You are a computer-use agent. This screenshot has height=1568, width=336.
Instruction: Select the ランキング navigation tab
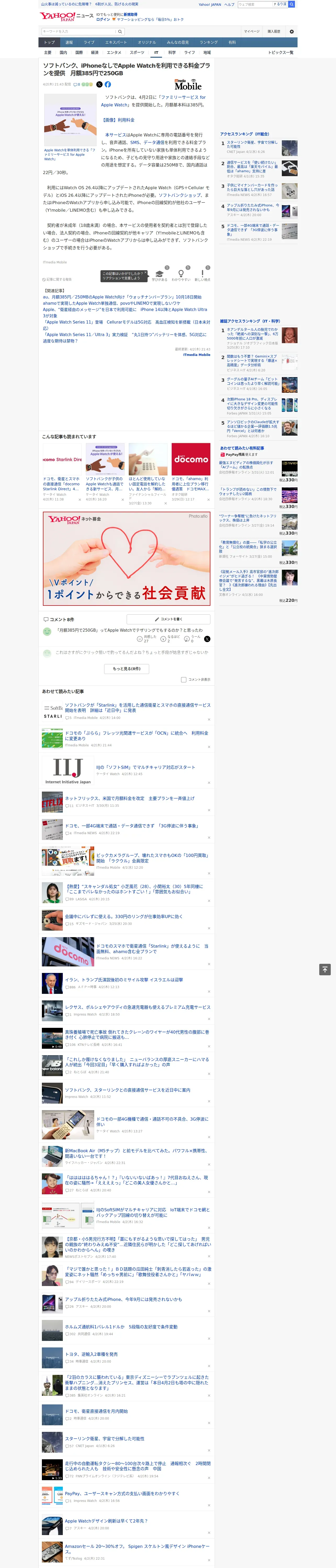tap(209, 43)
